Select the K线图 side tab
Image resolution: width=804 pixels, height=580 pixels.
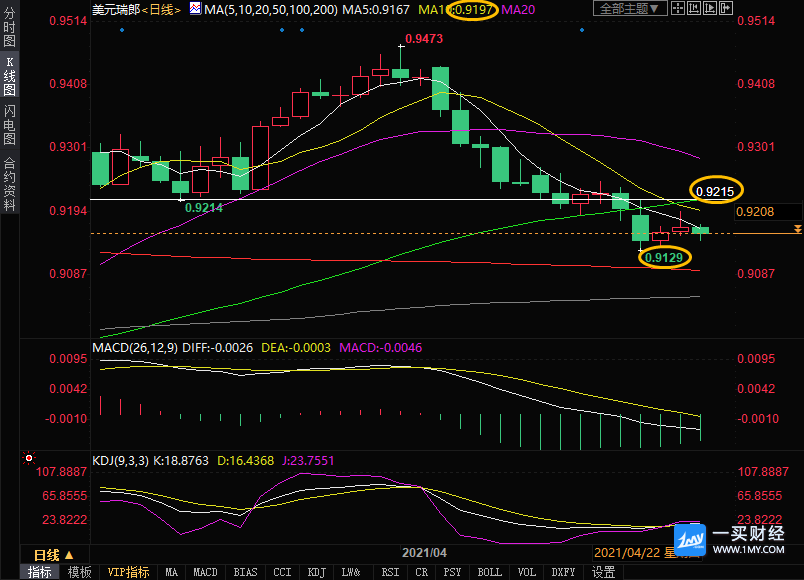[x=9, y=76]
